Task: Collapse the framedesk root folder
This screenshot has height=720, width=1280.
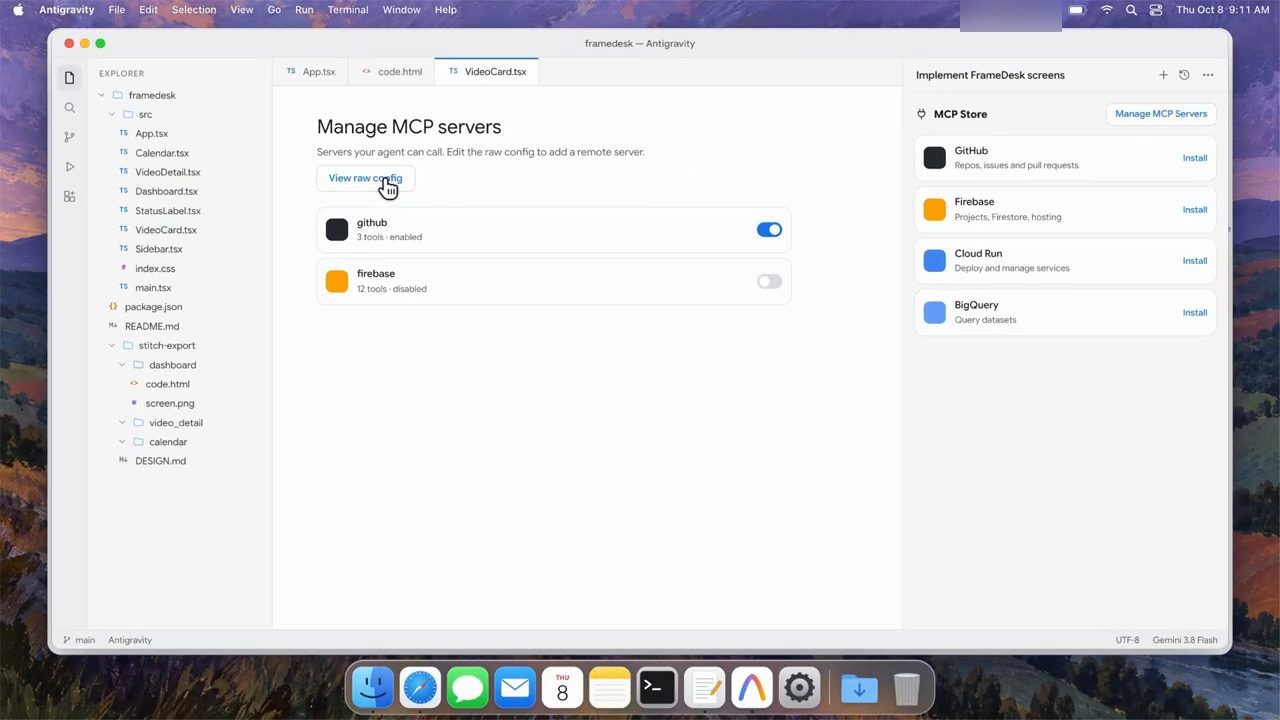Action: [x=102, y=95]
